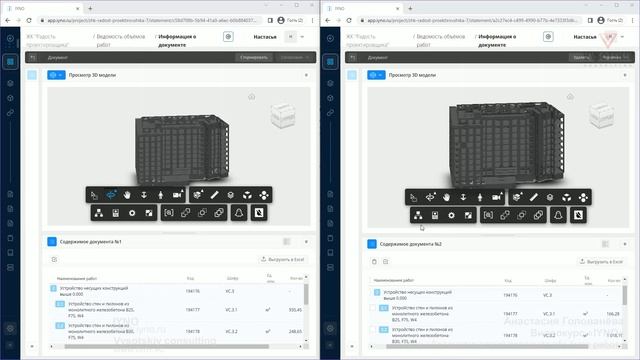Screen dimensions: 640x360
Task: Open the model tree icon in left window
Action: point(99,213)
